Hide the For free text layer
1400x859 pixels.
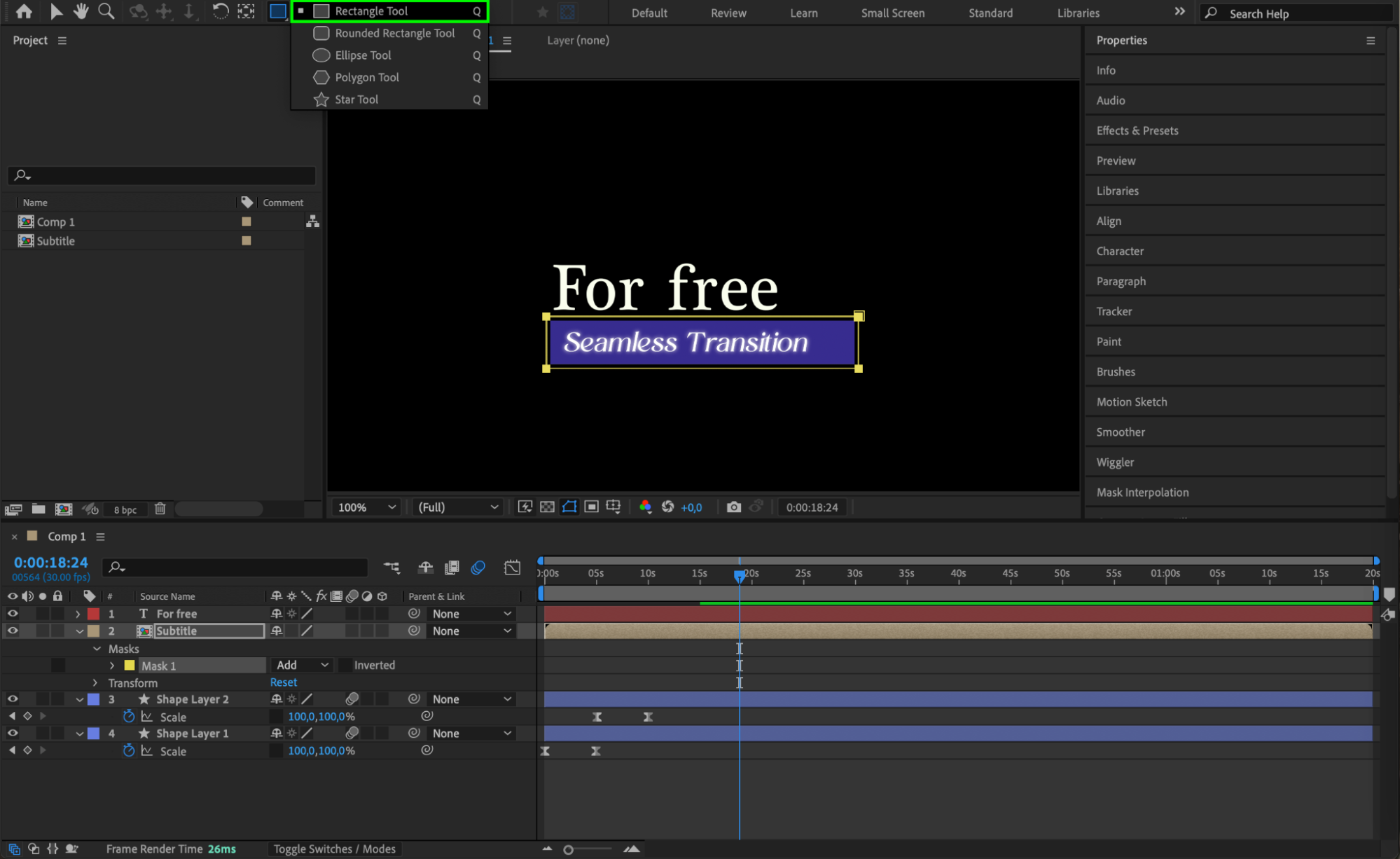click(x=13, y=613)
